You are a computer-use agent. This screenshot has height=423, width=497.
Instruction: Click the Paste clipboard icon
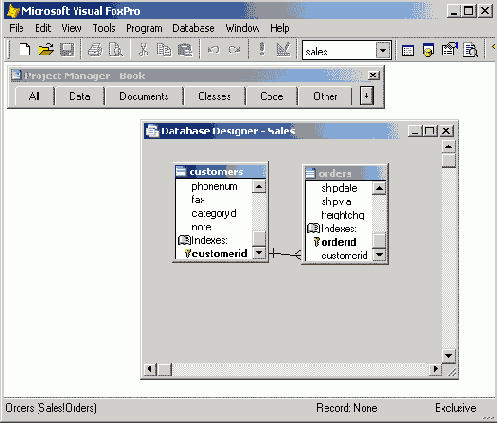pos(185,50)
